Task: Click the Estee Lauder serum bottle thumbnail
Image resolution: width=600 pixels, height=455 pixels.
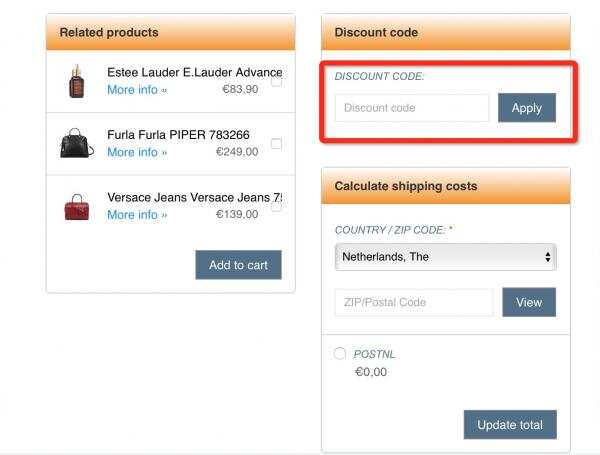Action: point(76,81)
